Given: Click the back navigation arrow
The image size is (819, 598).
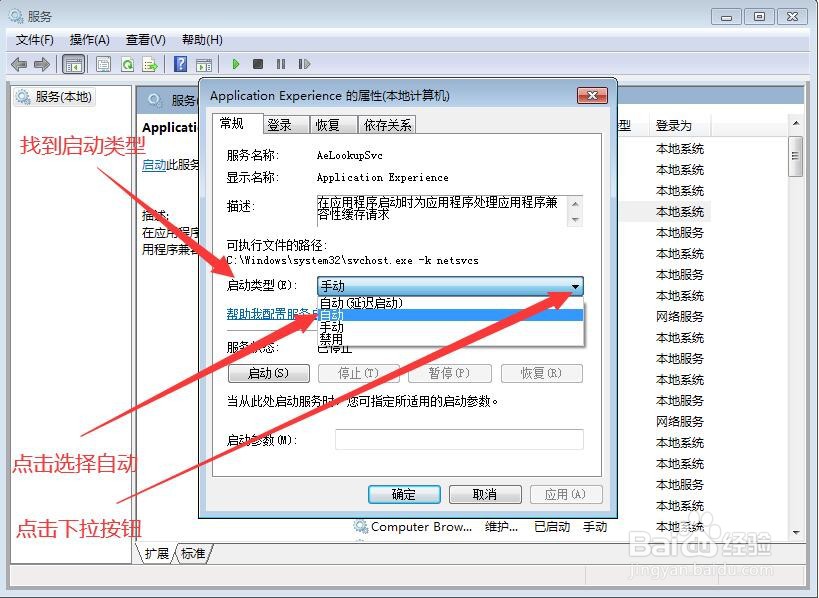Looking at the screenshot, I should 19,64.
